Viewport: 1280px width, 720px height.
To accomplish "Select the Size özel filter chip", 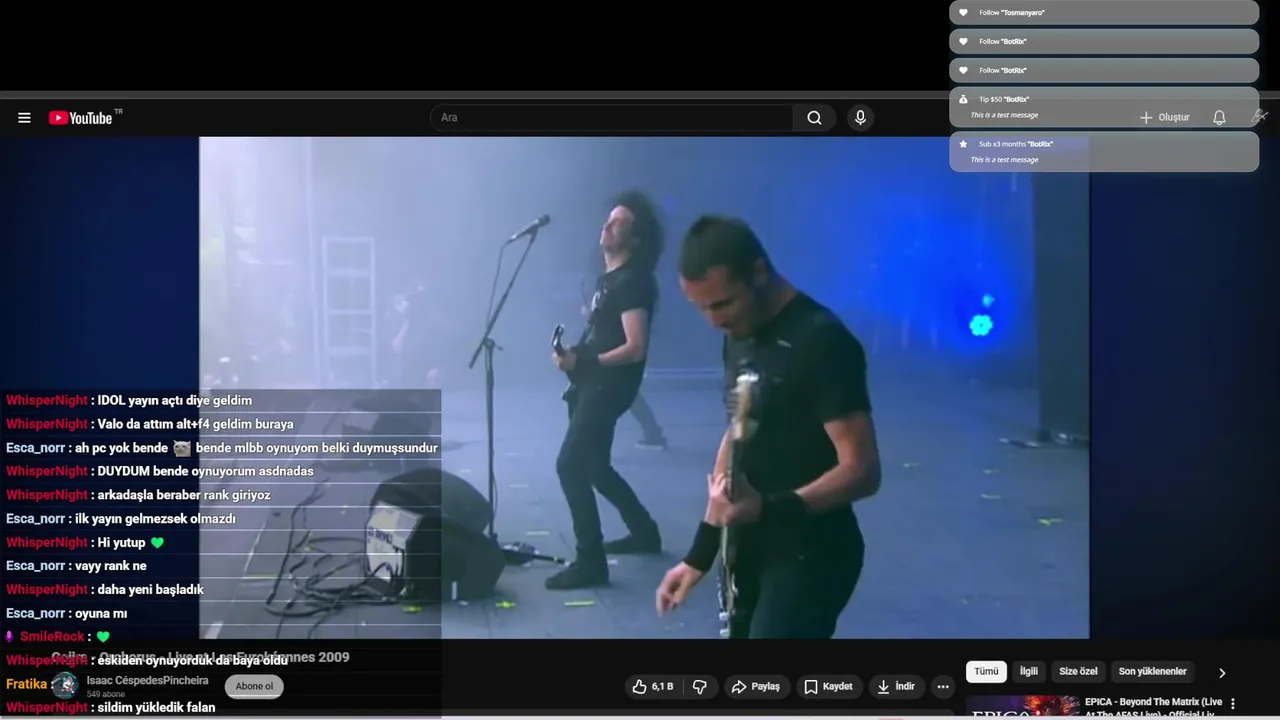I will pyautogui.click(x=1078, y=672).
